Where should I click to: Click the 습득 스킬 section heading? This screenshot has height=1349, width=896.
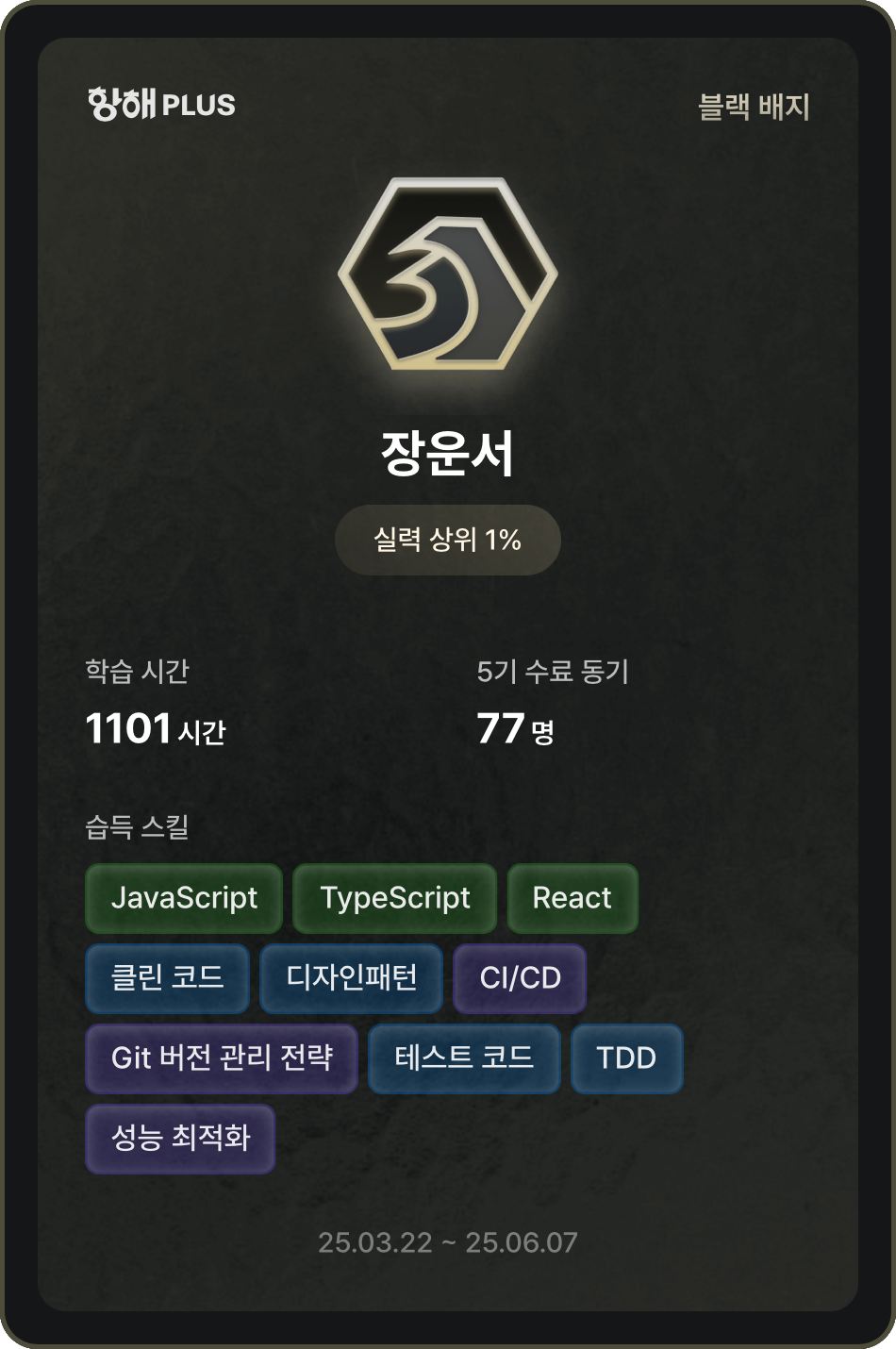(x=137, y=827)
